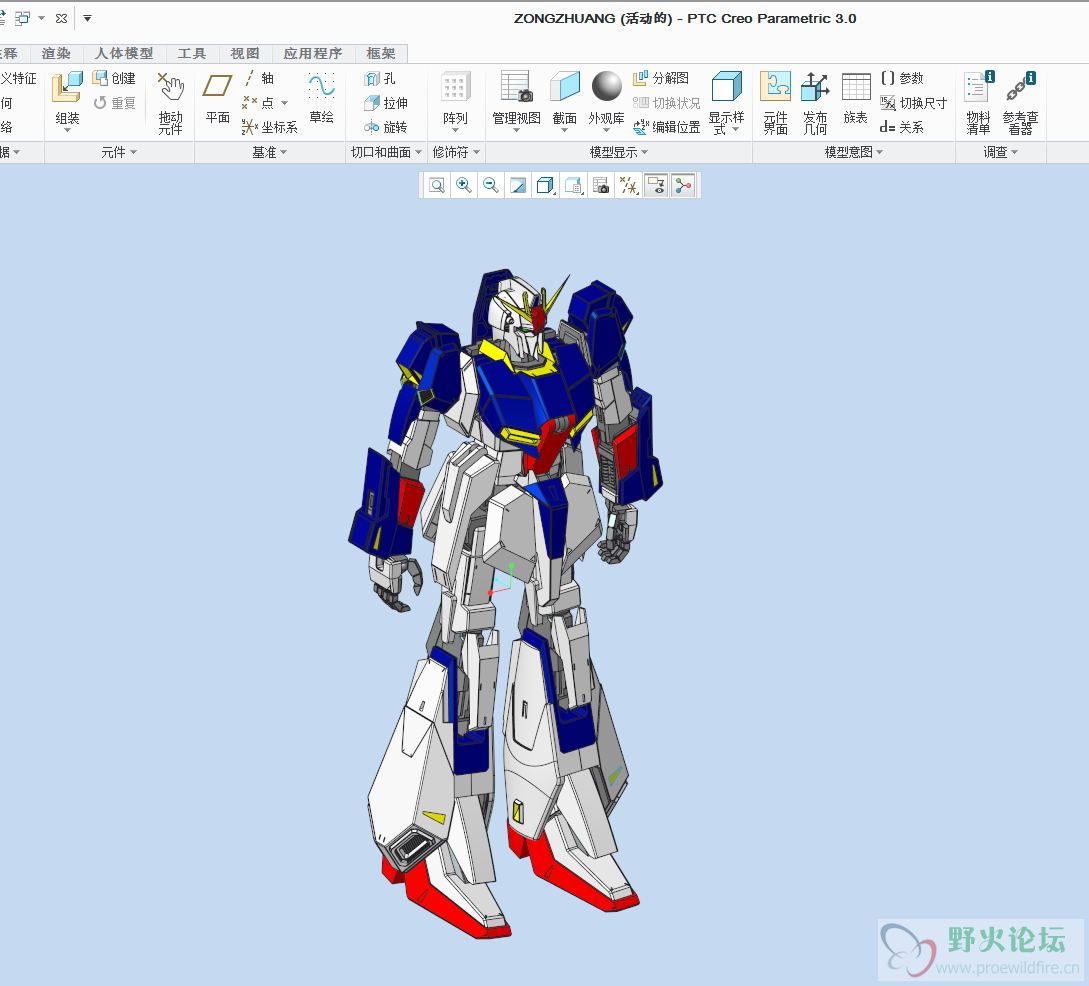
Task: Expand the 调查 group dropdown
Action: [x=1000, y=152]
